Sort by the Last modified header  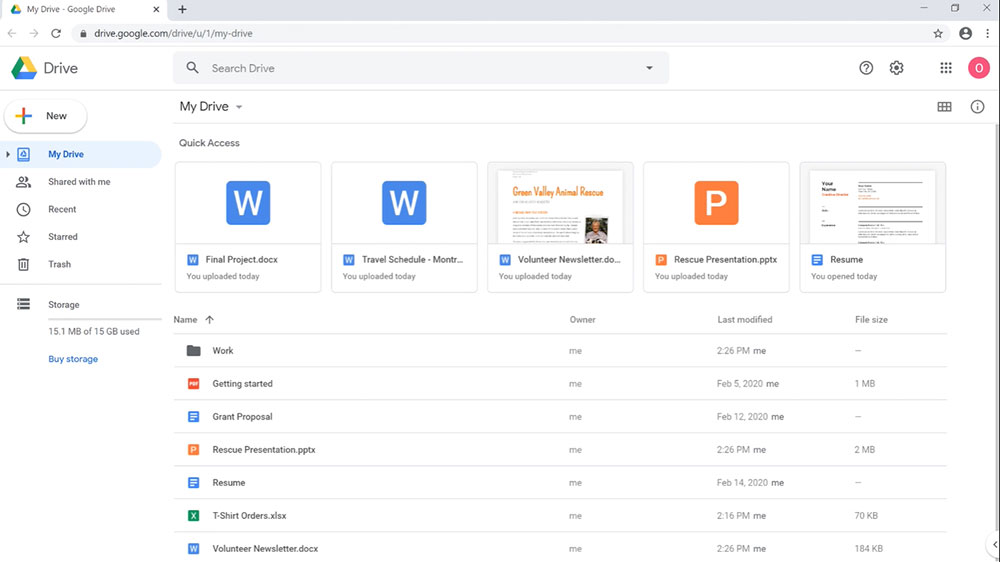pyautogui.click(x=744, y=320)
